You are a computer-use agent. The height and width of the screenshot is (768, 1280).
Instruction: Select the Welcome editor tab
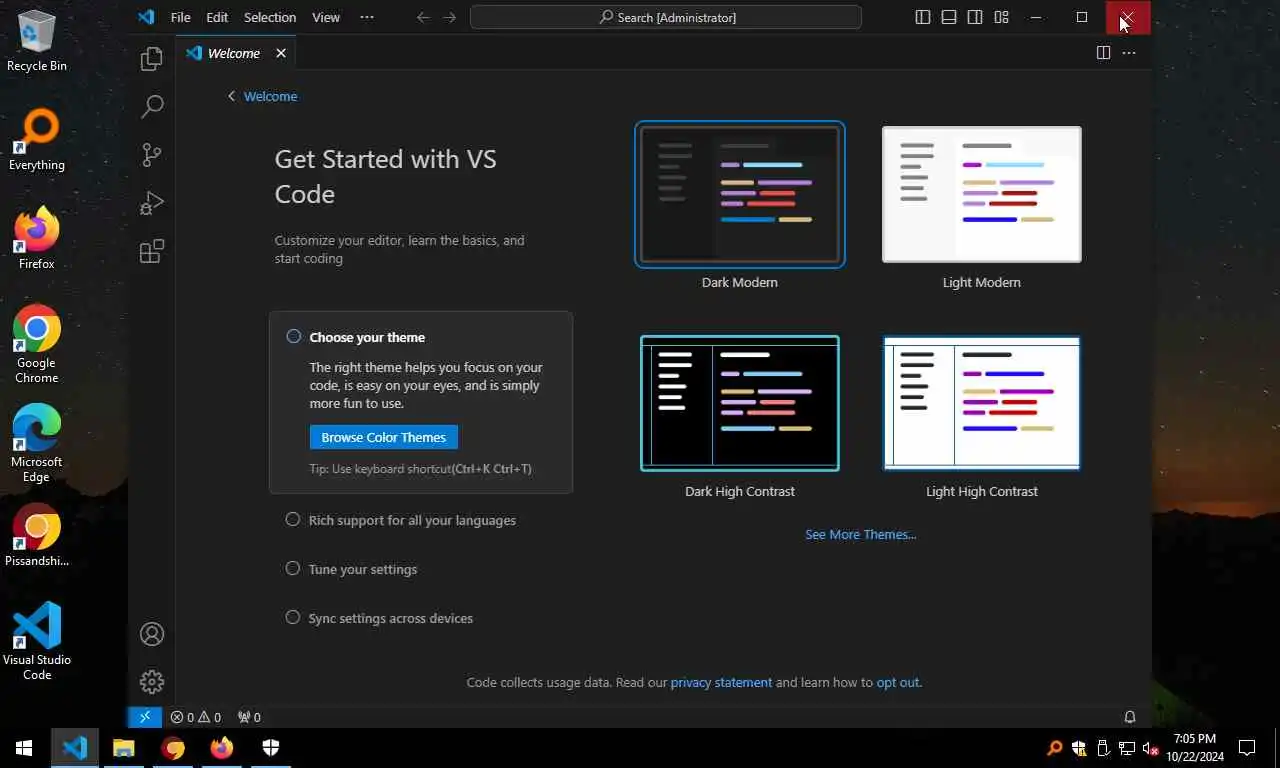pos(235,53)
